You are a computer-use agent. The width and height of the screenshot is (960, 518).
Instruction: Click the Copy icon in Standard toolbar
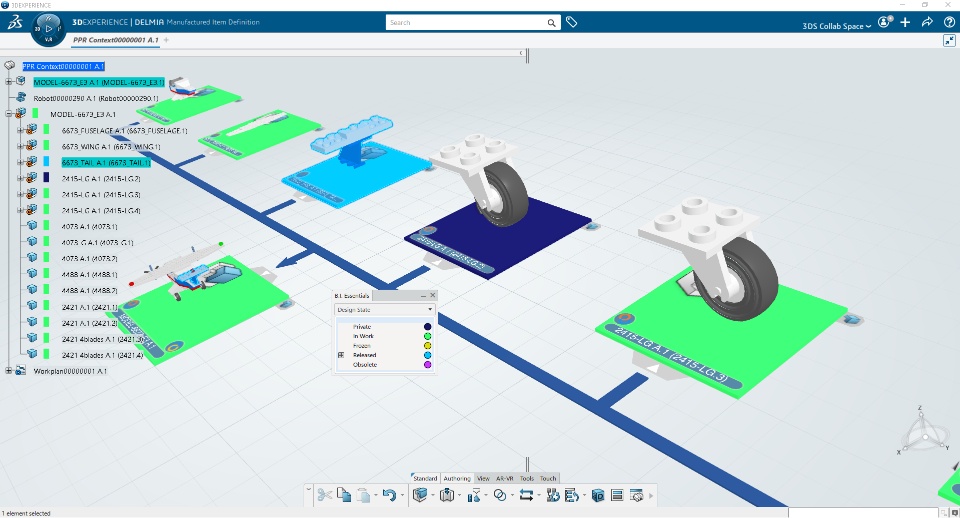tap(344, 495)
